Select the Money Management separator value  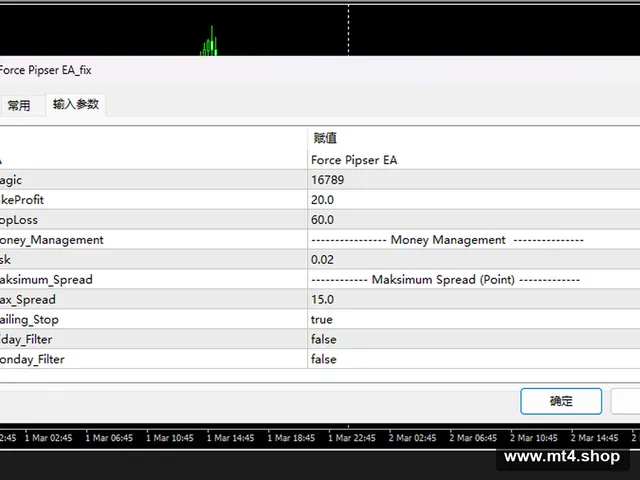pos(473,240)
